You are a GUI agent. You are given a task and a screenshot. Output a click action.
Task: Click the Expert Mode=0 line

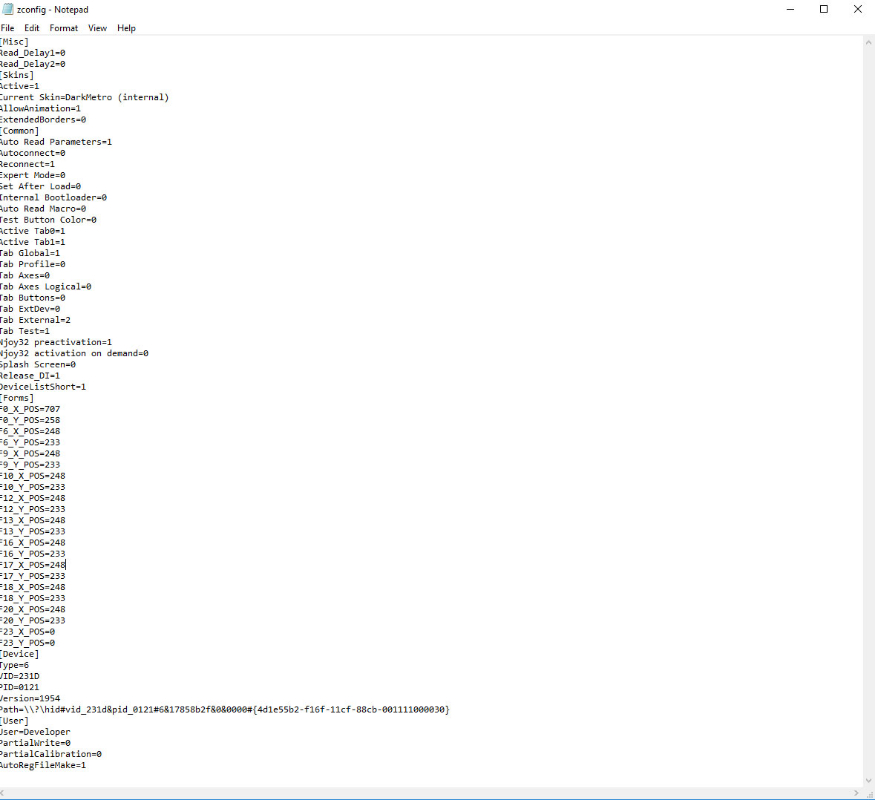click(x=33, y=175)
